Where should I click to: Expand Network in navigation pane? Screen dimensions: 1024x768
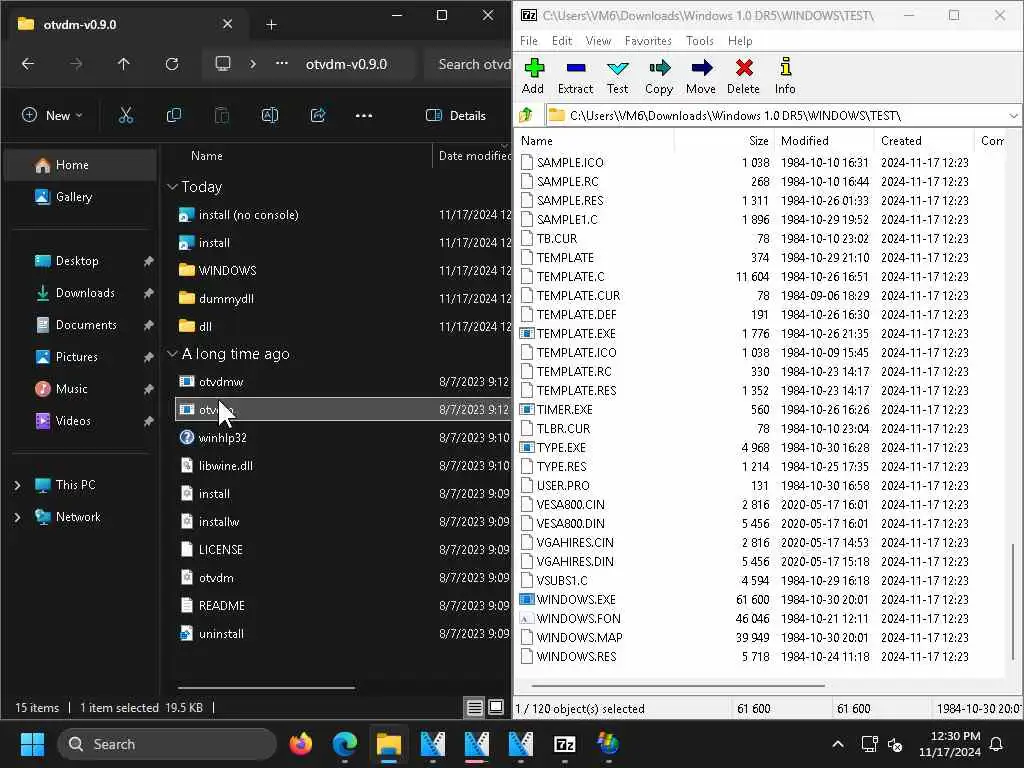18,517
